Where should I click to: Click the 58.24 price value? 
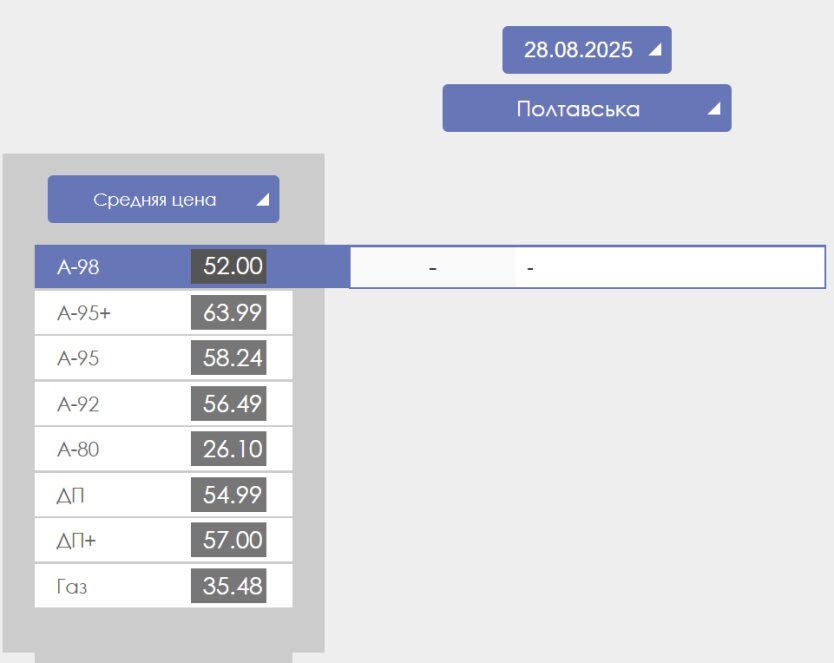(x=229, y=359)
